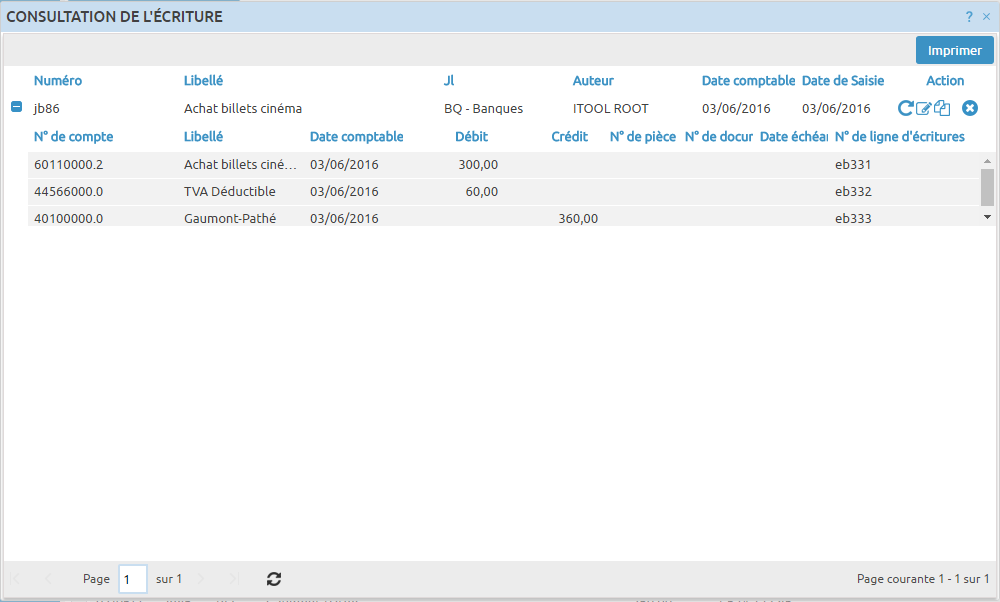
Task: Sort lines by the Crédit column header
Action: [x=569, y=137]
